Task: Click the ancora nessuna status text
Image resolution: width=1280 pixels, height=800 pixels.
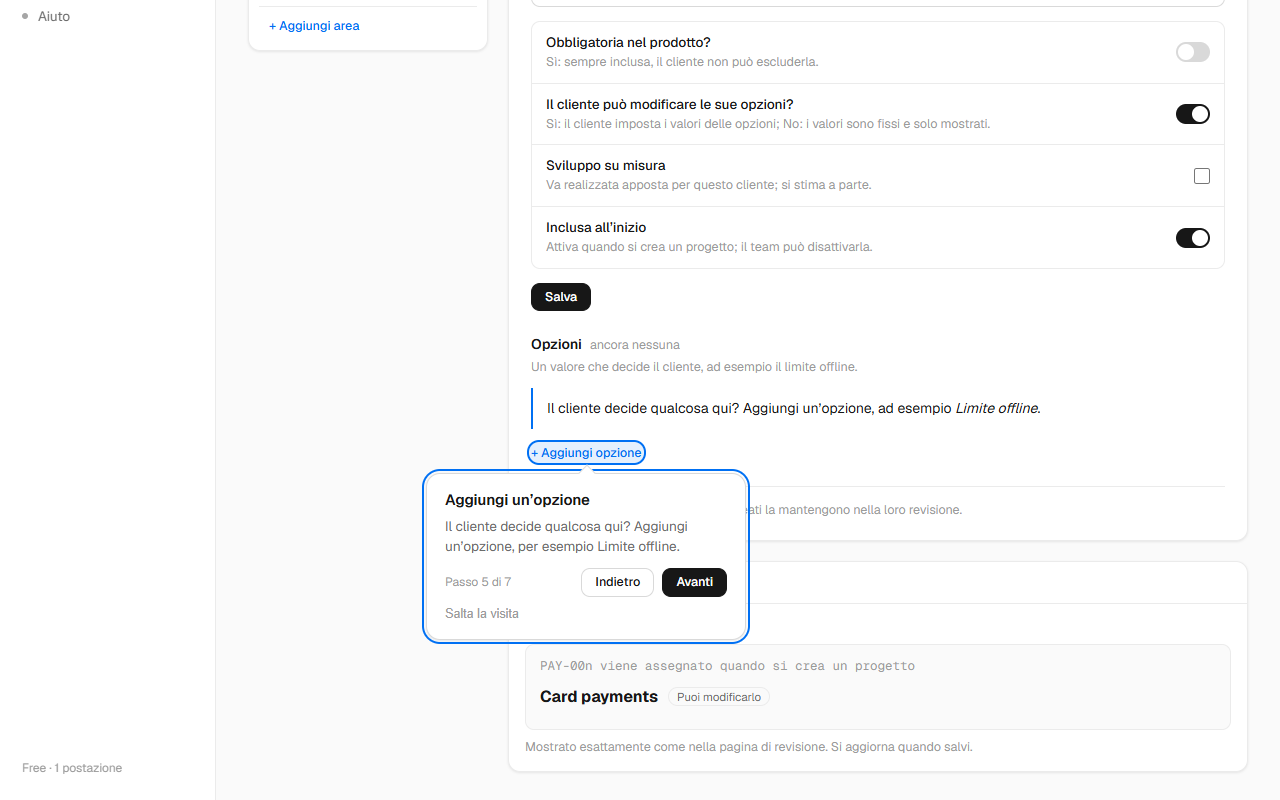Action: 635,345
